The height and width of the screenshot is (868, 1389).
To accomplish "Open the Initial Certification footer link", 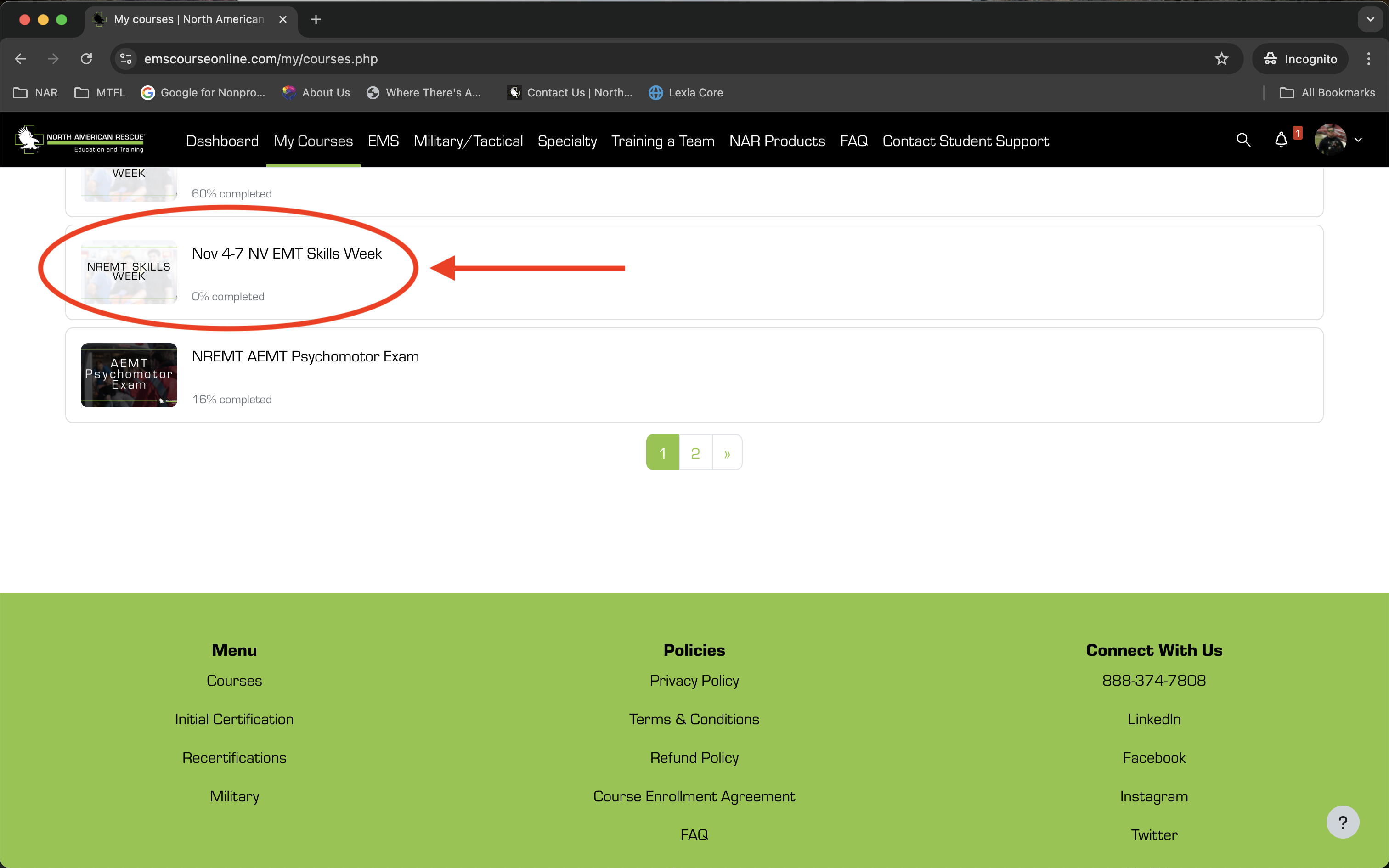I will click(234, 719).
